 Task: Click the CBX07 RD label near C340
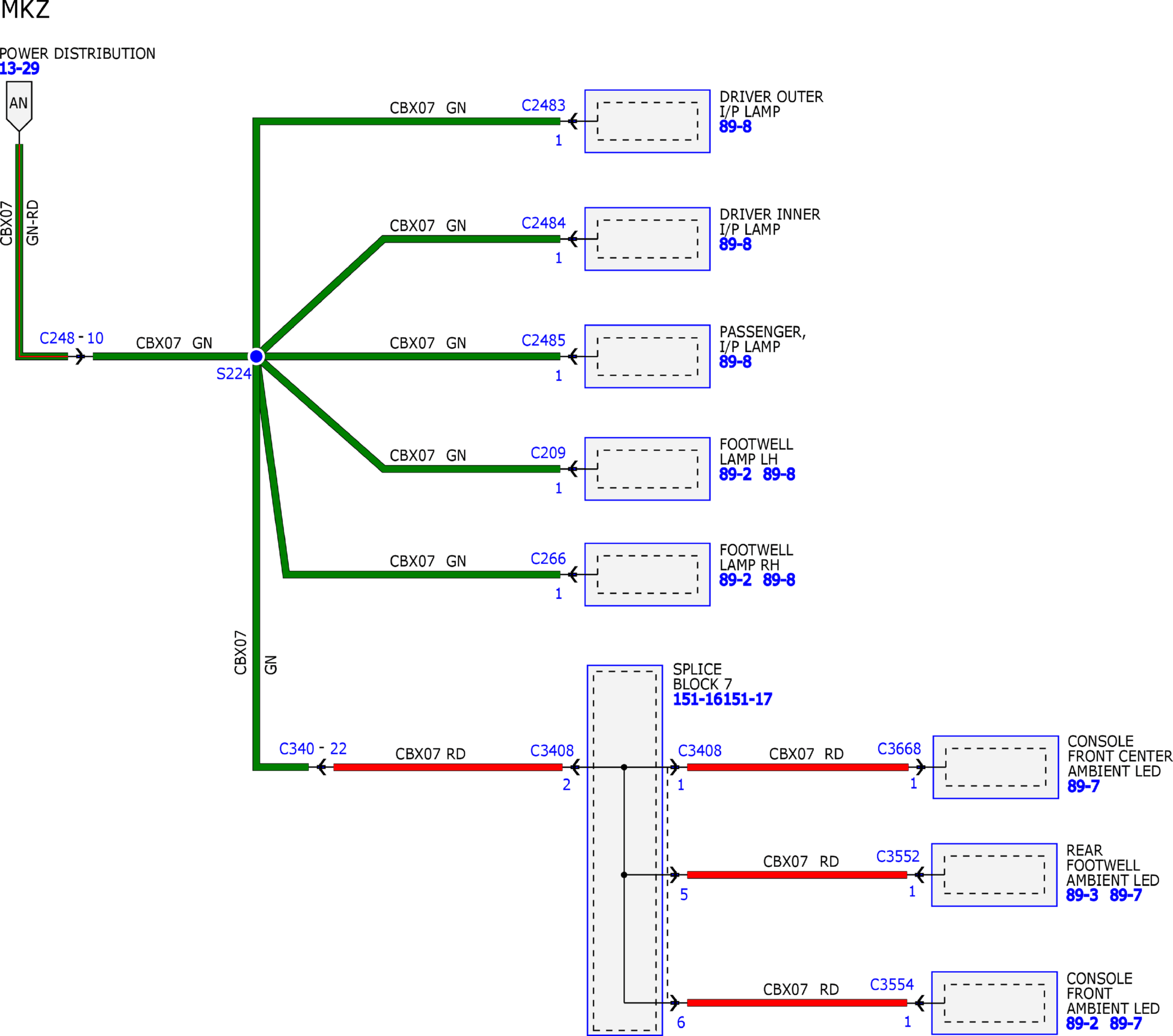431,753
